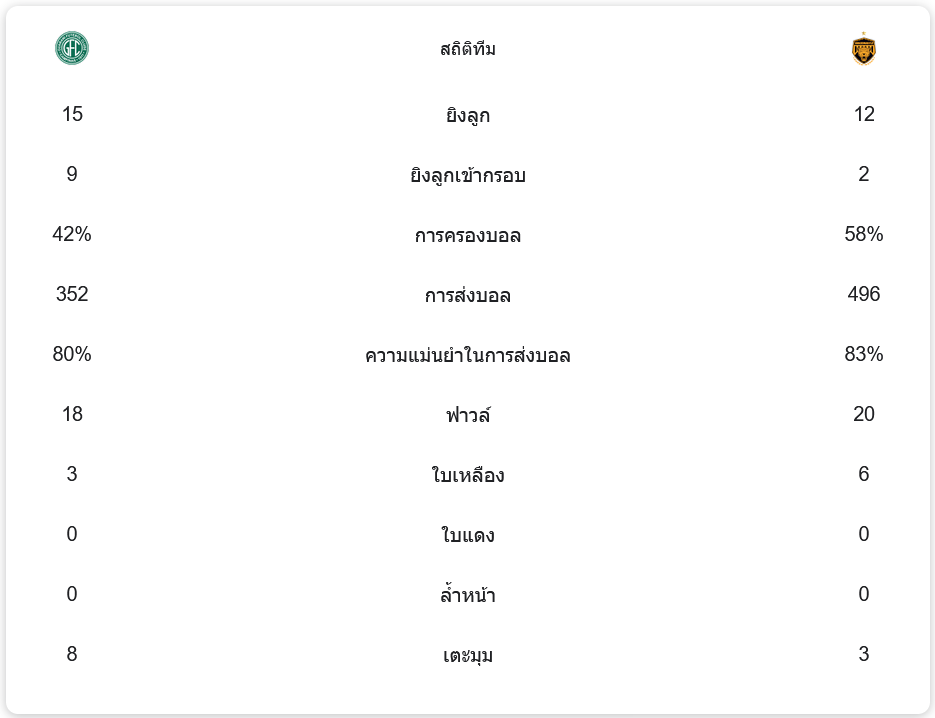
Task: Click the 58% possession value
Action: pyautogui.click(x=864, y=234)
